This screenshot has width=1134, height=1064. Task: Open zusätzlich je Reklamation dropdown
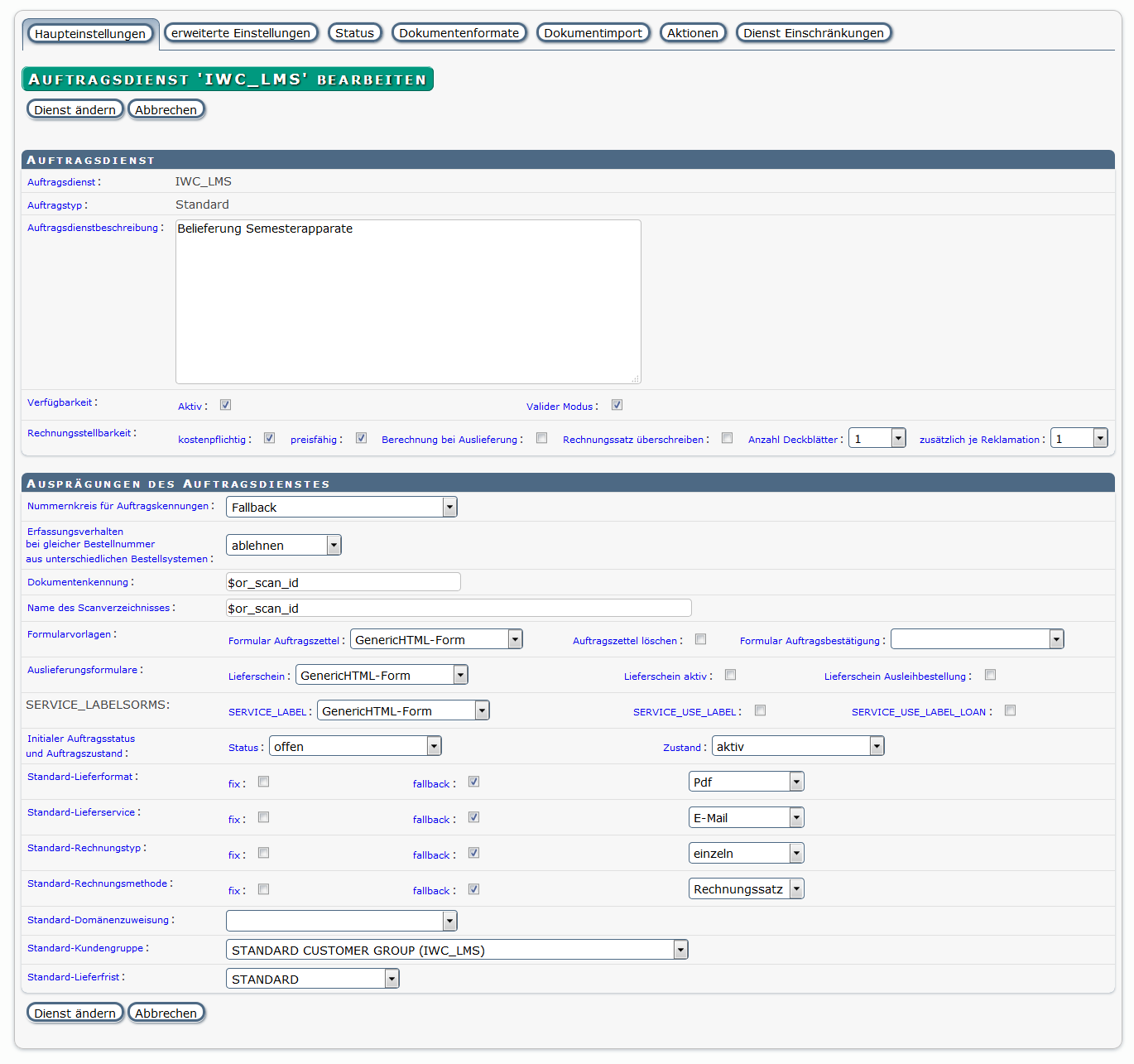[1079, 438]
